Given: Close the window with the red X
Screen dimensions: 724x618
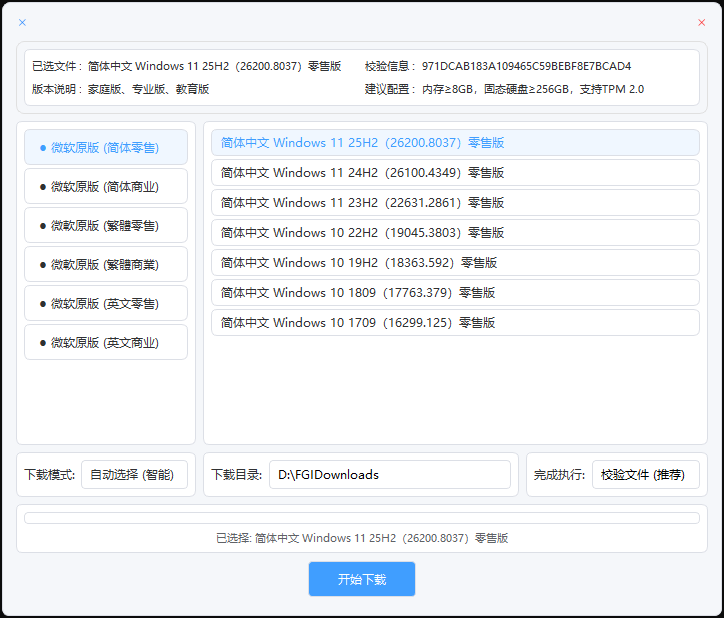Looking at the screenshot, I should tap(701, 22).
